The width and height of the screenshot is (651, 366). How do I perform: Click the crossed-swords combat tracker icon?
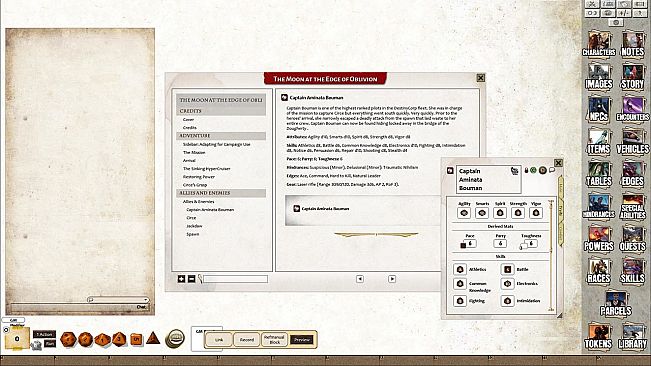pyautogui.click(x=592, y=4)
